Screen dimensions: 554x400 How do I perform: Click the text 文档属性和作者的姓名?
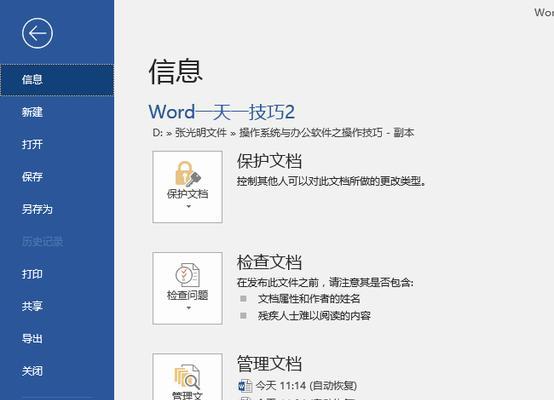(x=309, y=299)
